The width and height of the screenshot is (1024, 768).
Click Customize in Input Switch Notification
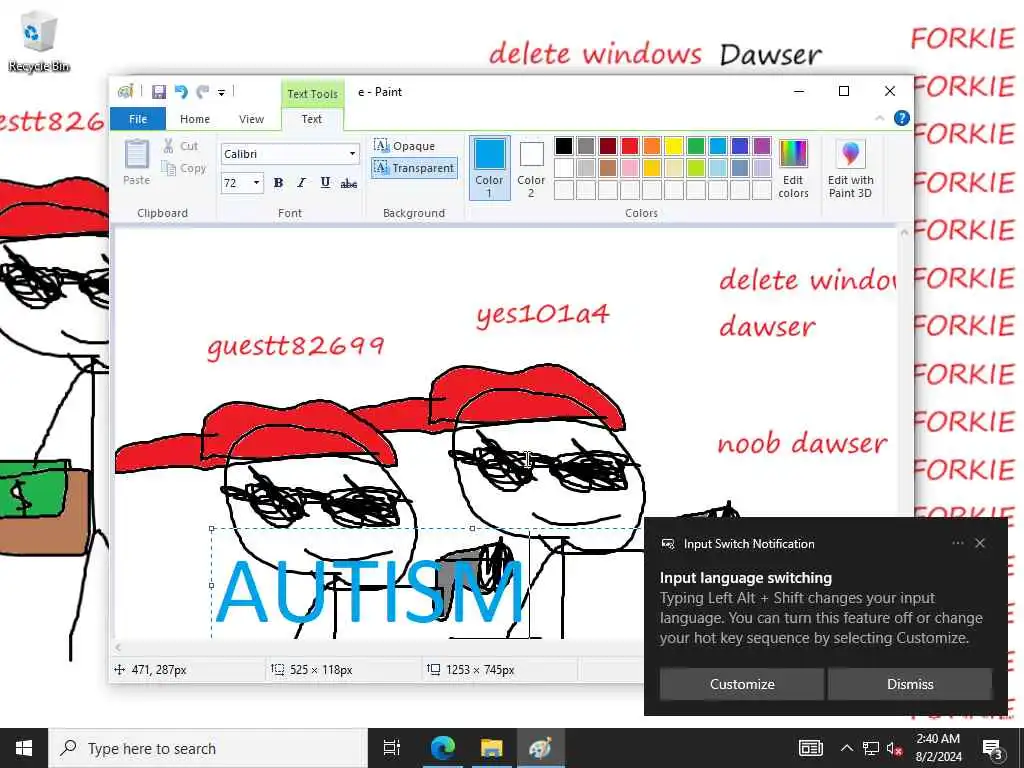pos(742,684)
